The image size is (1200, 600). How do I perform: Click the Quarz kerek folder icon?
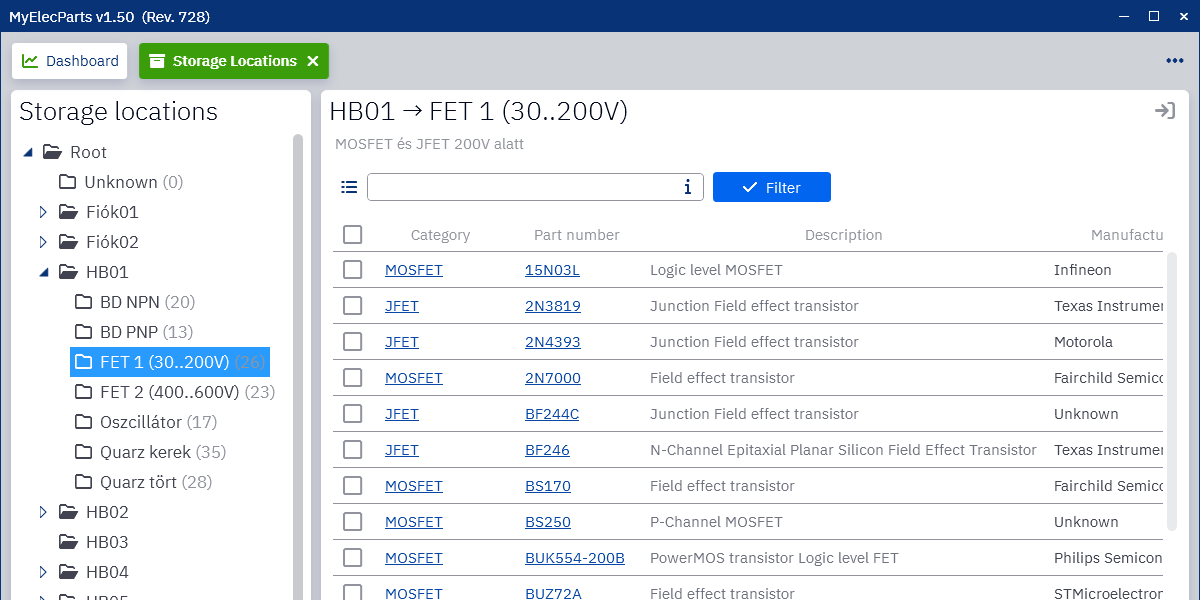point(84,452)
